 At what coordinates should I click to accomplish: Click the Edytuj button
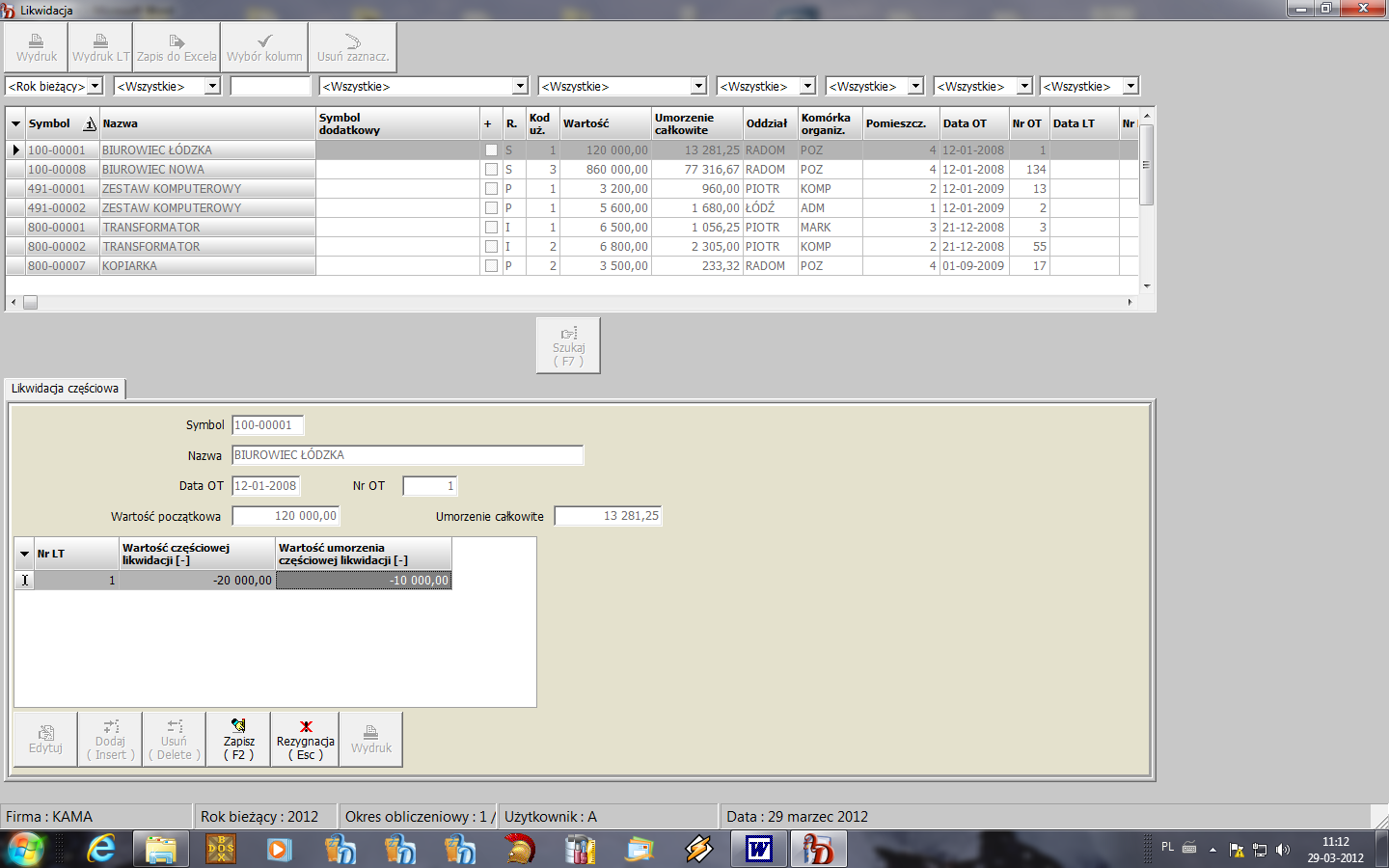point(45,740)
